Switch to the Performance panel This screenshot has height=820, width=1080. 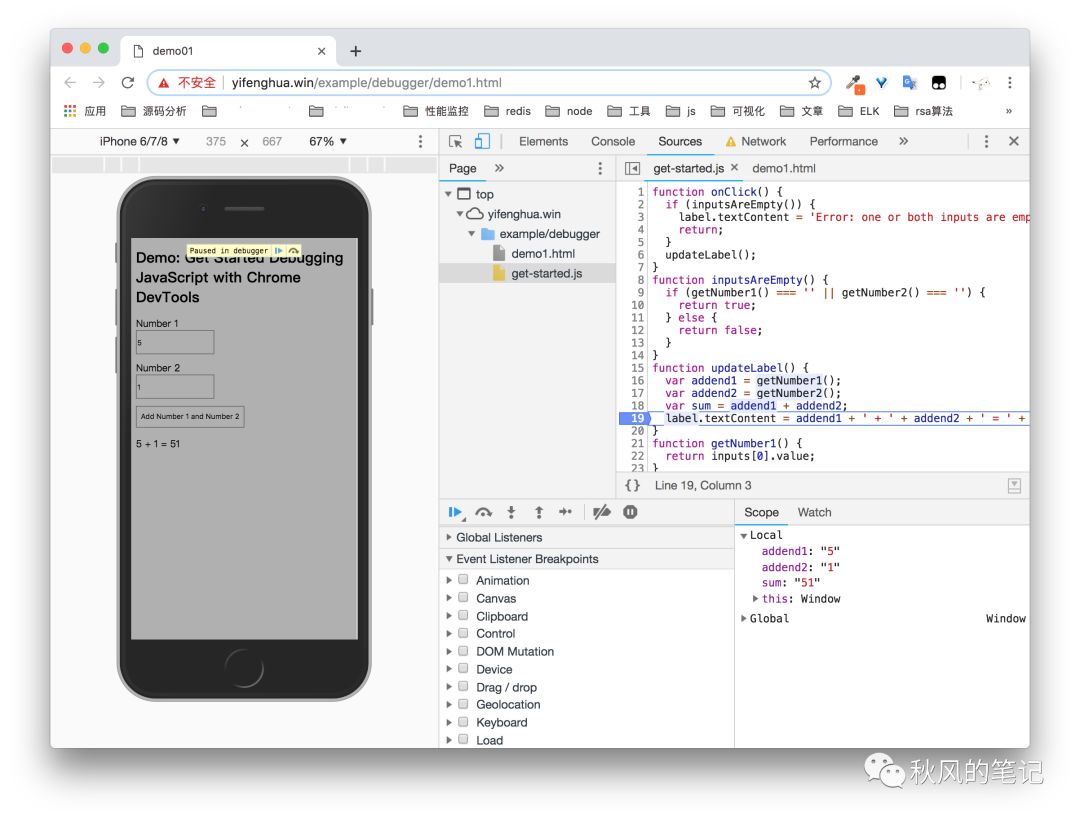click(844, 141)
